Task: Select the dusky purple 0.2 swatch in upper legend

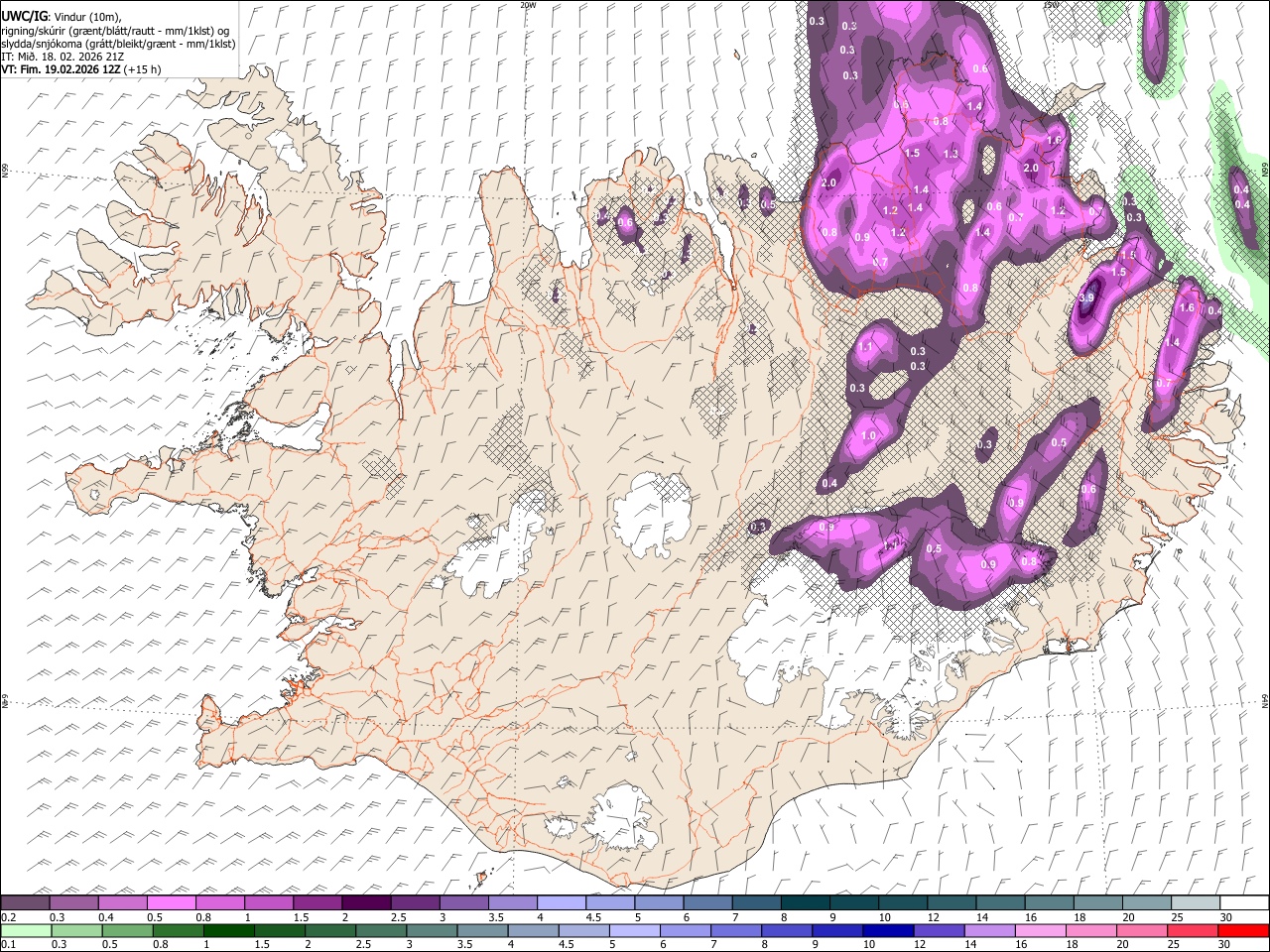Action: click(25, 903)
